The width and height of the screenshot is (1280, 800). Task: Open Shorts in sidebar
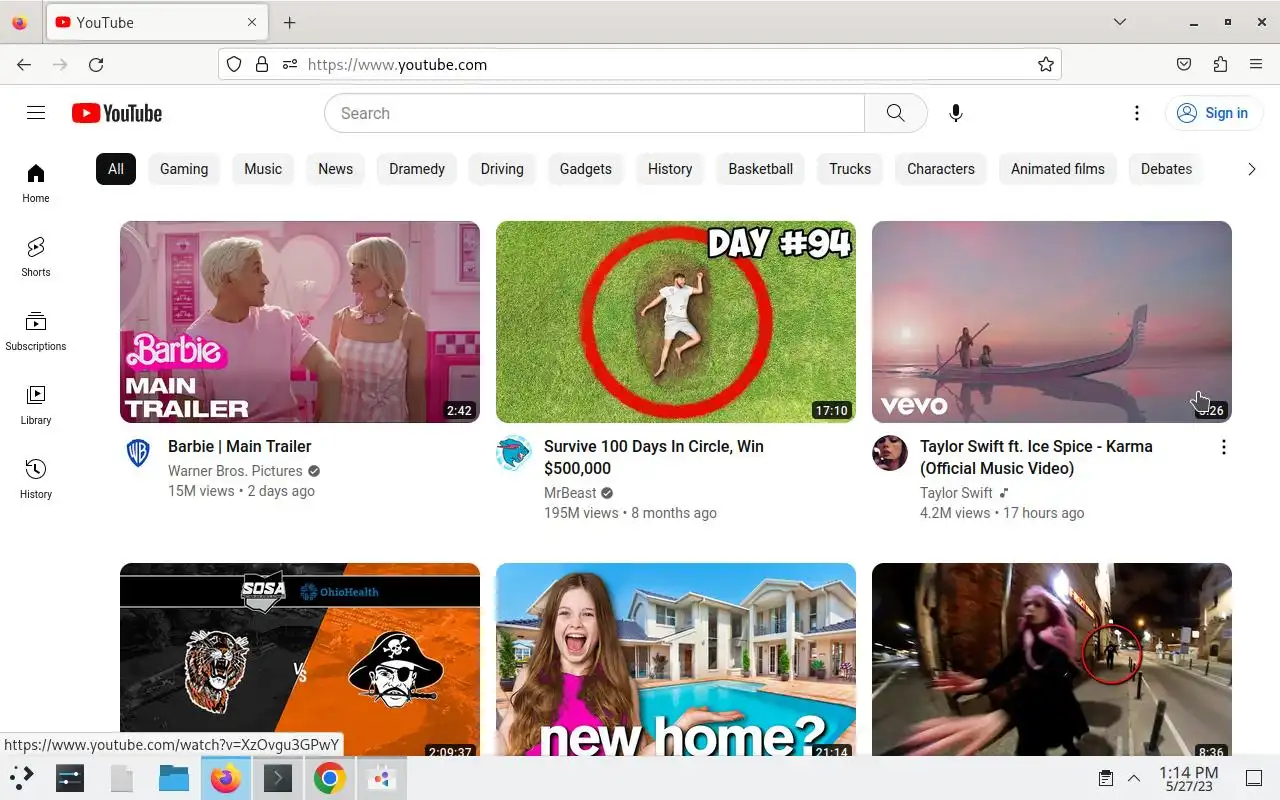[x=36, y=256]
